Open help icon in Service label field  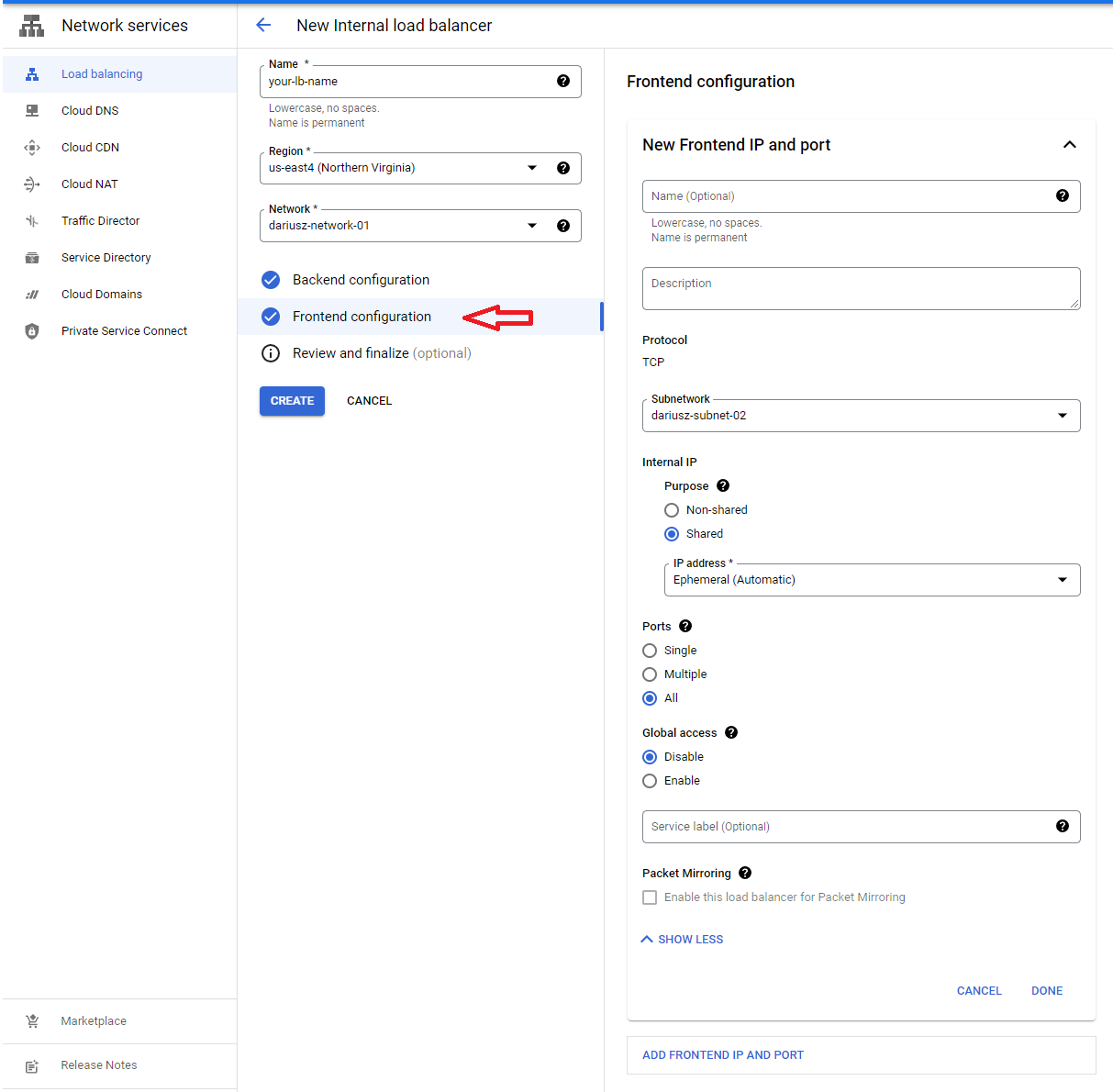click(1063, 826)
